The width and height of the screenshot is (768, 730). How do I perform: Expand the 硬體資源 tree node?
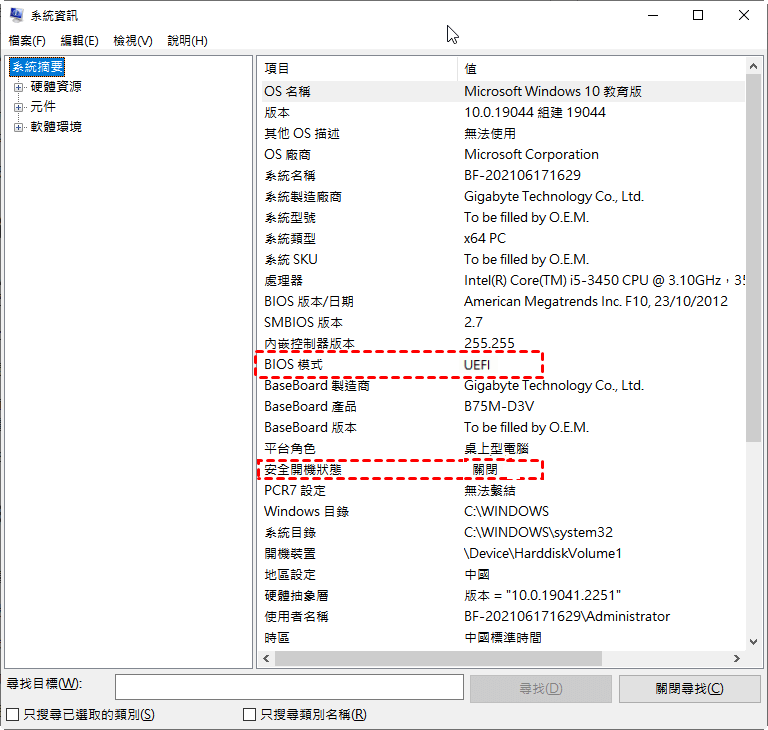click(x=18, y=87)
